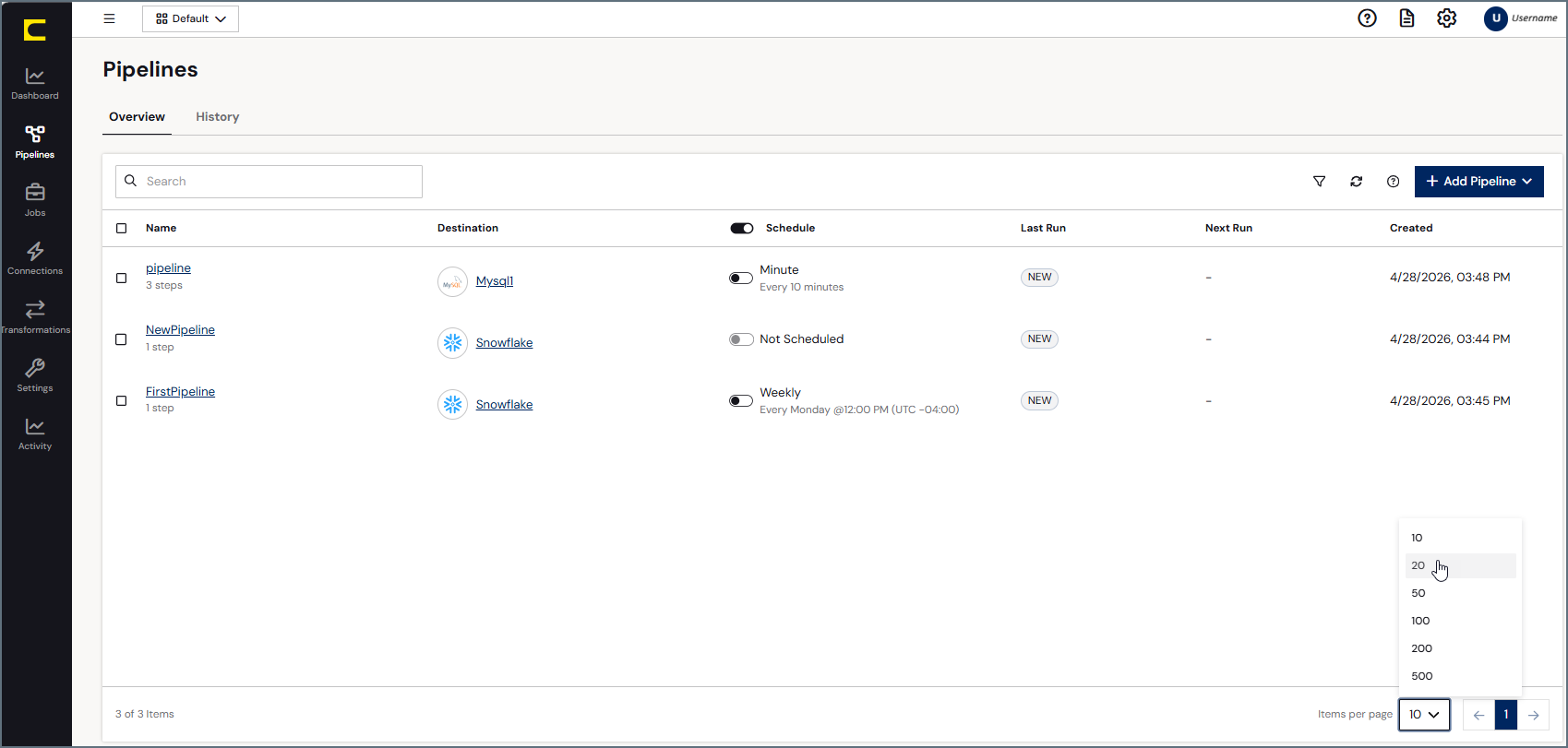This screenshot has width=1568, height=748.
Task: Open the Dashboard section in sidebar
Action: click(x=35, y=84)
